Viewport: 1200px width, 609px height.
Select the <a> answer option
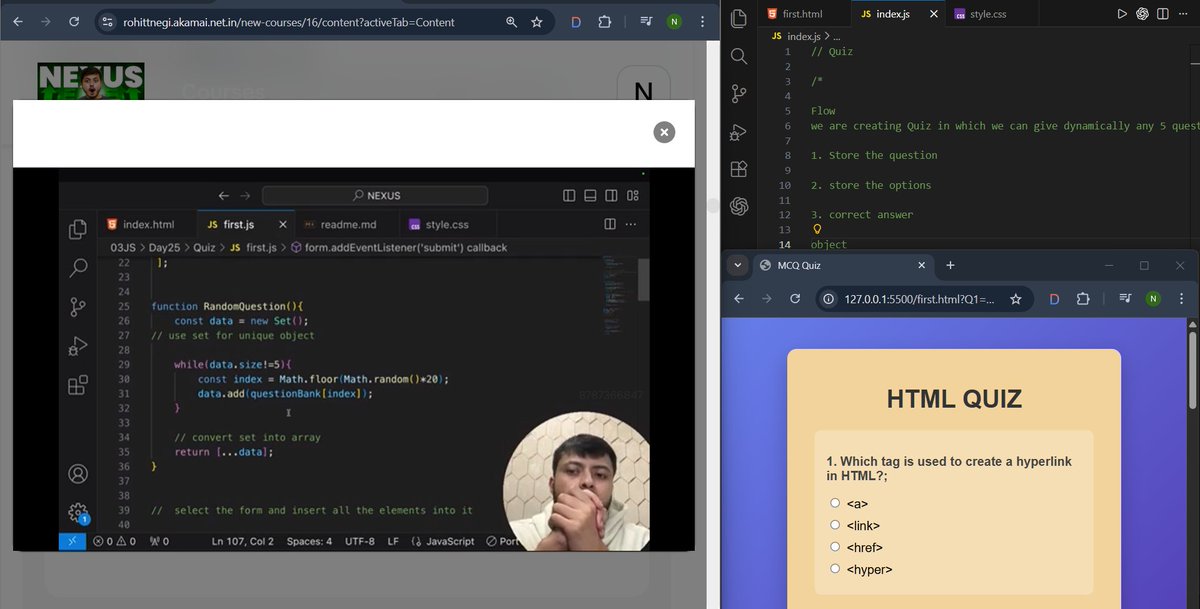pos(834,503)
